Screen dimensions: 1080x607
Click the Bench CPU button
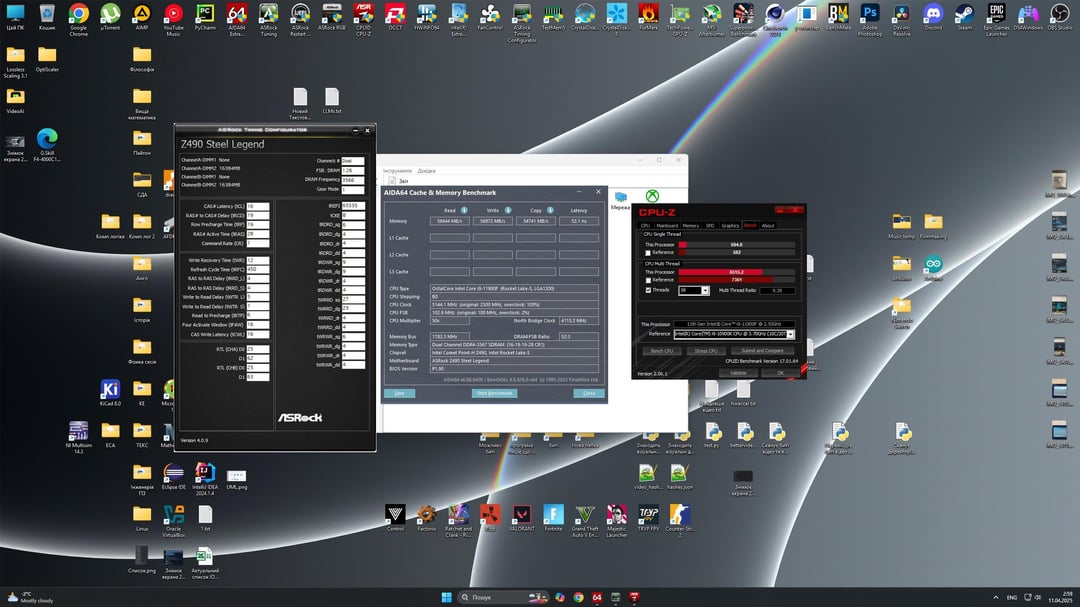coord(662,351)
